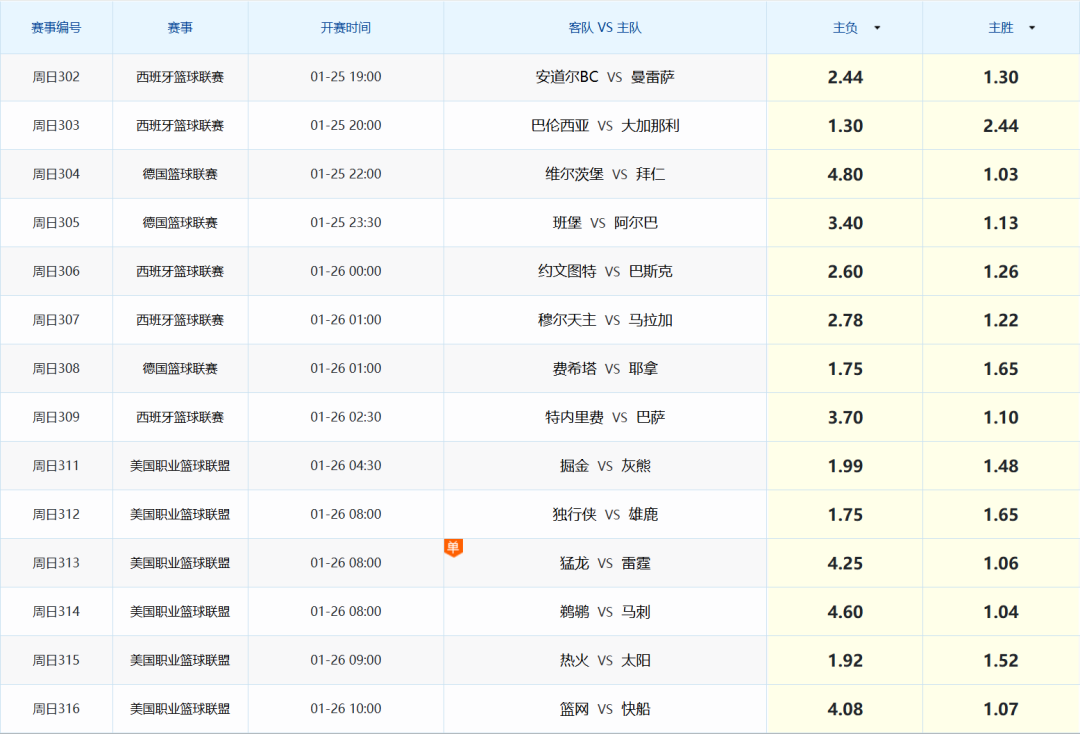This screenshot has width=1080, height=734.
Task: Select 主胜 odds 1.04 for 马刺 match
Action: click(1001, 611)
